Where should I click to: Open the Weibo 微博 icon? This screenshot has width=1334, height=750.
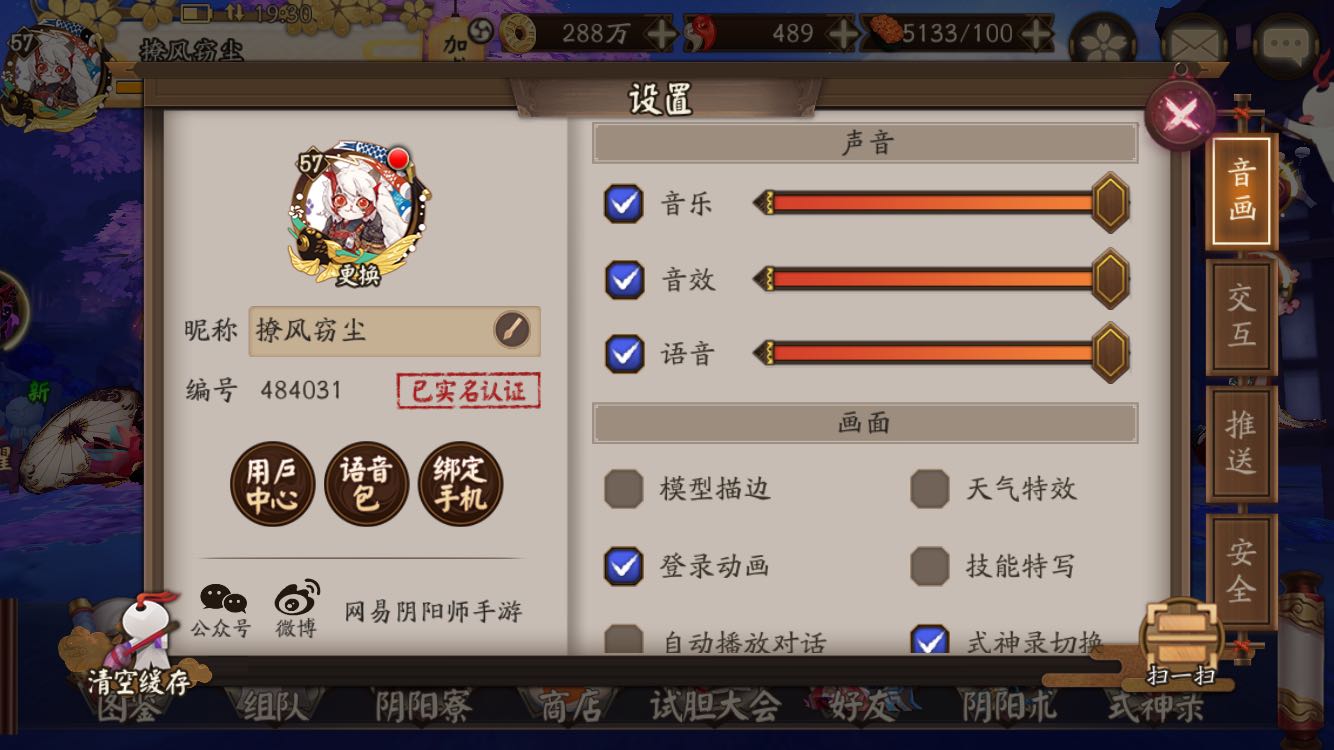point(296,611)
